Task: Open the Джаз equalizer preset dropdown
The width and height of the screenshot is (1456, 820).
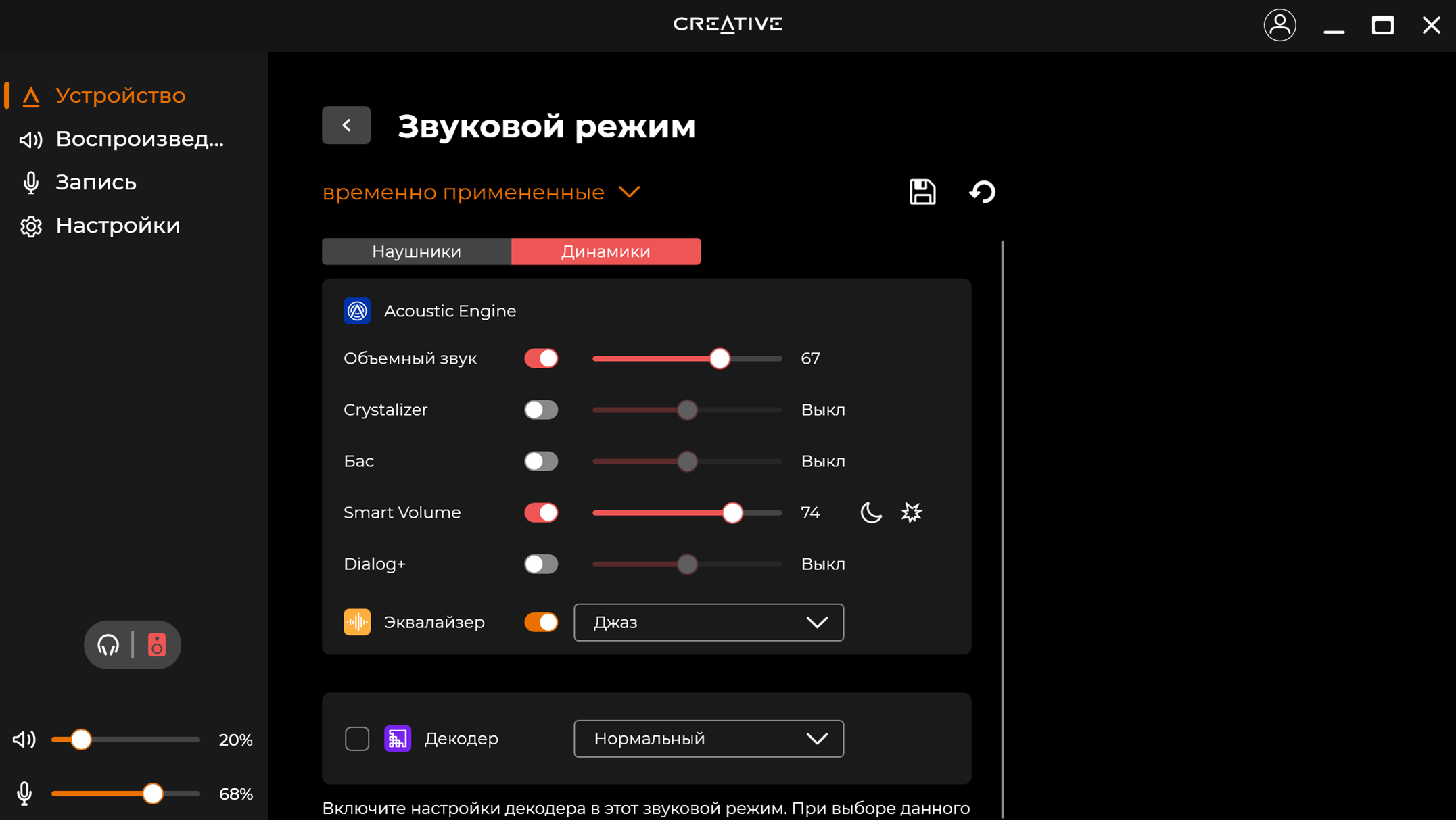Action: [708, 622]
